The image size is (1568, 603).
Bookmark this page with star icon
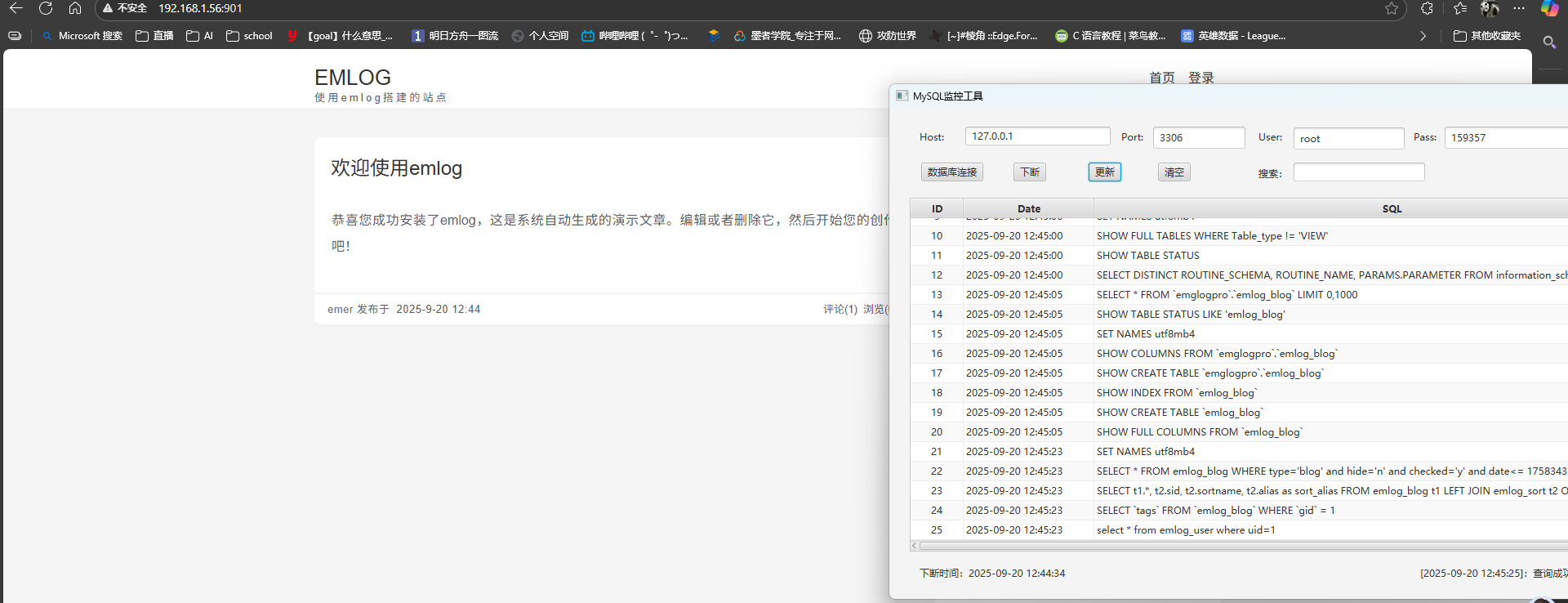coord(1392,8)
